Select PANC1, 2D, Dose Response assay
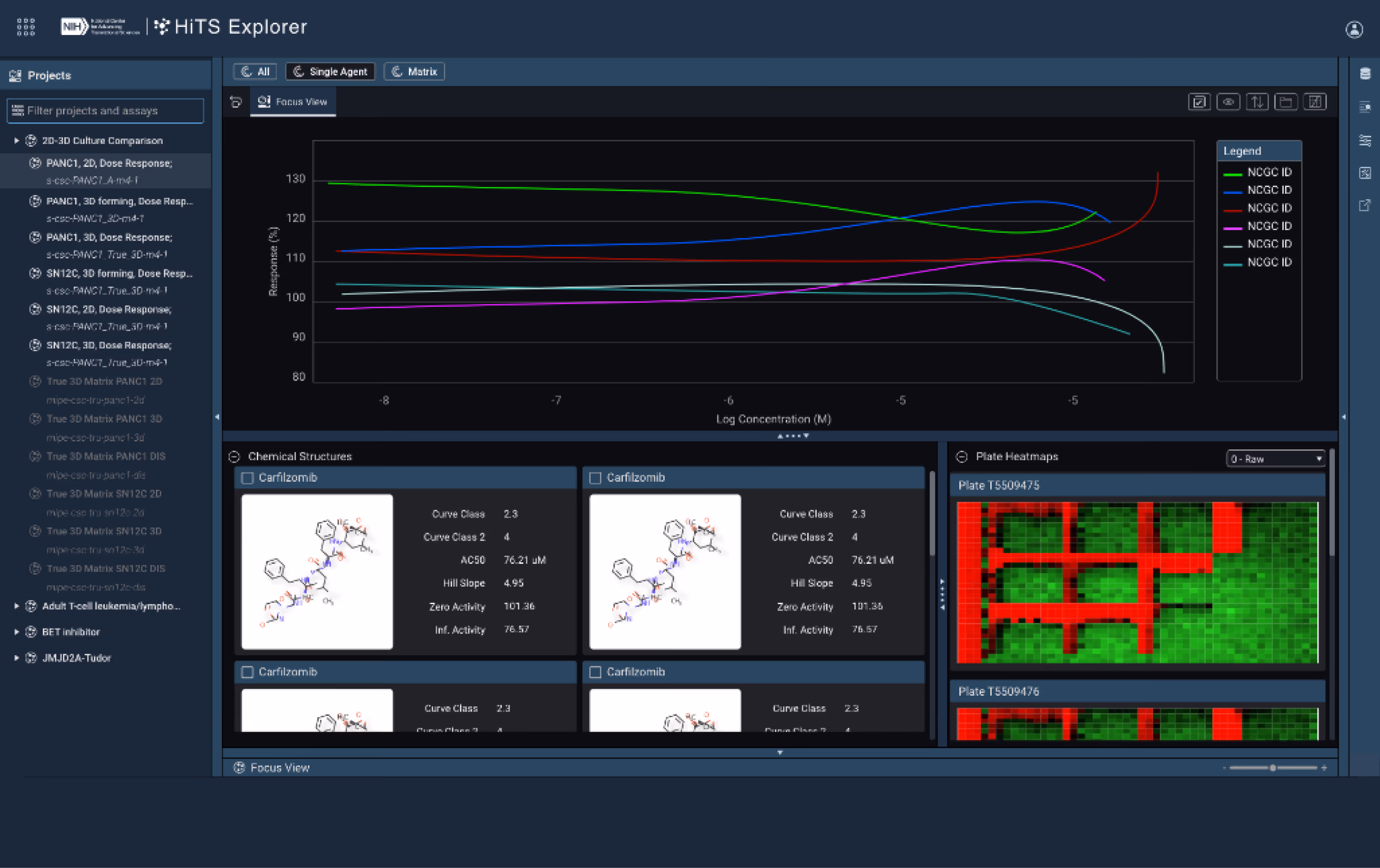1380x868 pixels. click(106, 171)
